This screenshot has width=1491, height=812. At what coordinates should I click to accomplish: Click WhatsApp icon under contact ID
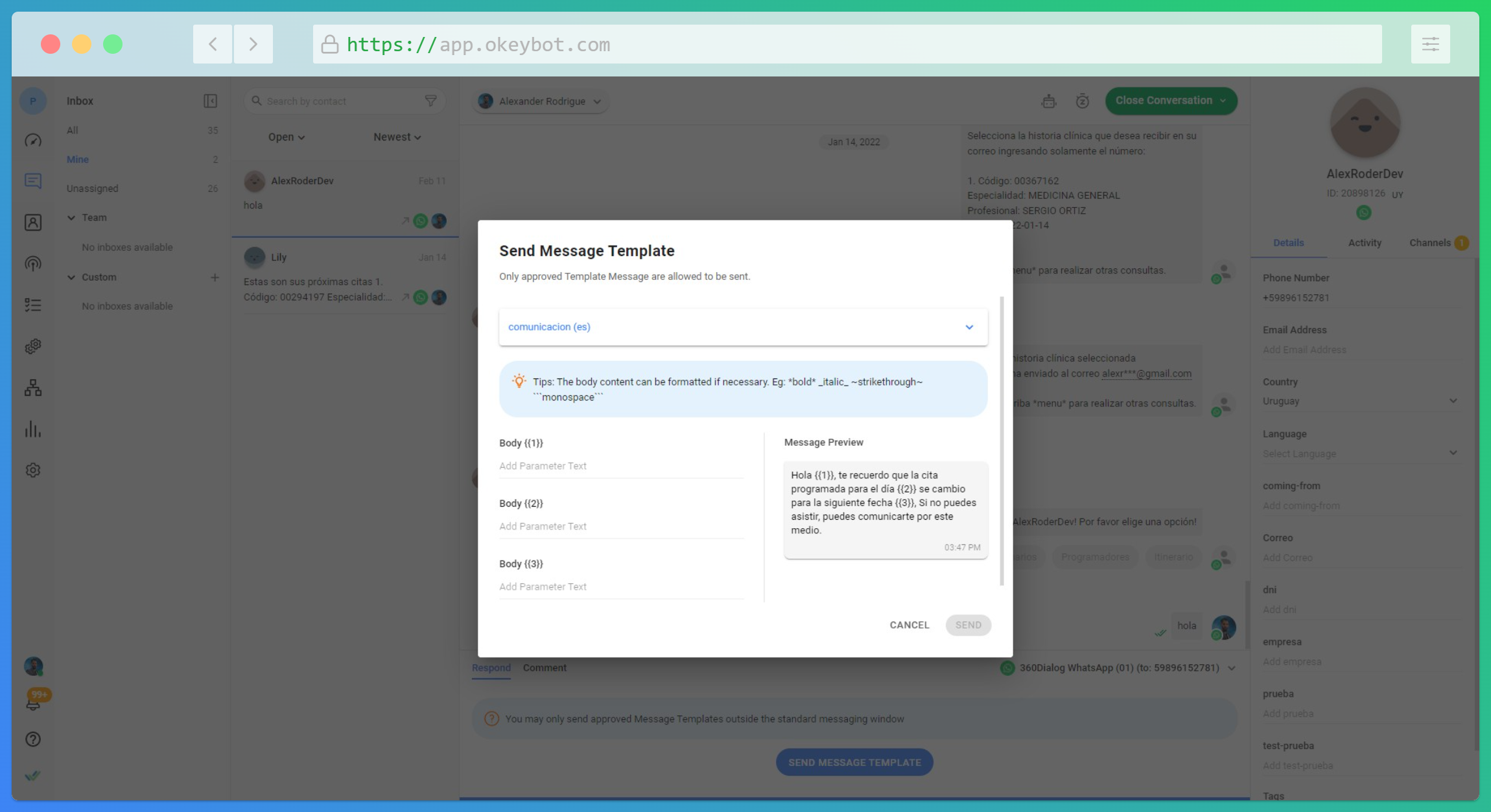[x=1364, y=213]
